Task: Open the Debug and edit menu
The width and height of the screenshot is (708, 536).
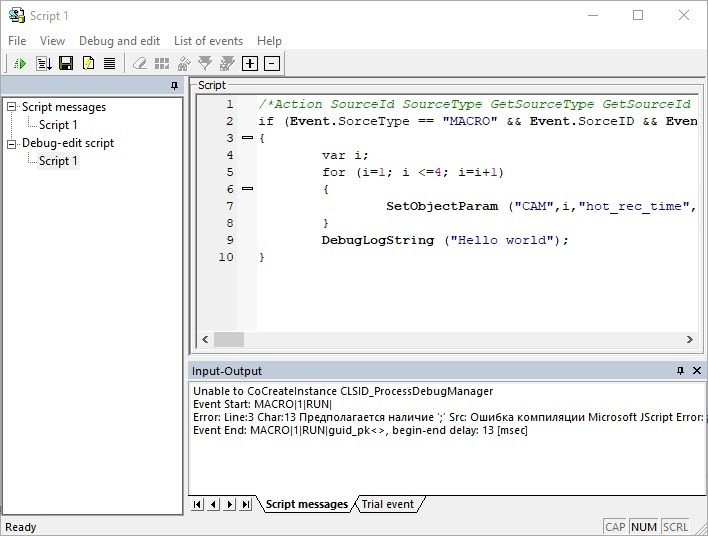Action: 119,41
